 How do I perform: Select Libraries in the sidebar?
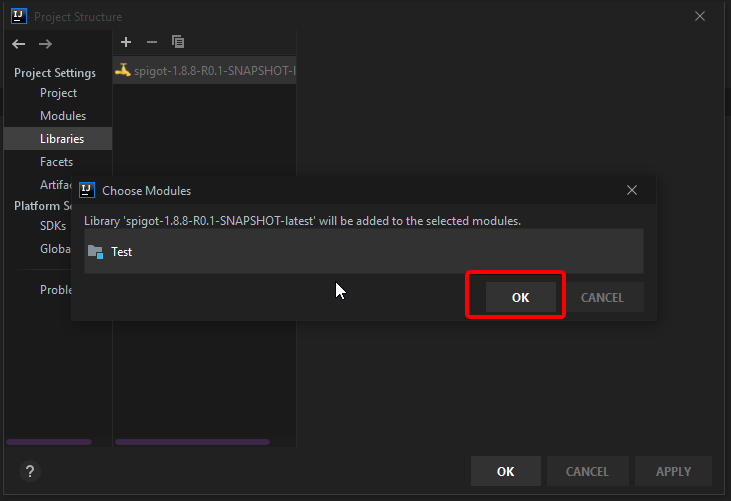[x=62, y=139]
